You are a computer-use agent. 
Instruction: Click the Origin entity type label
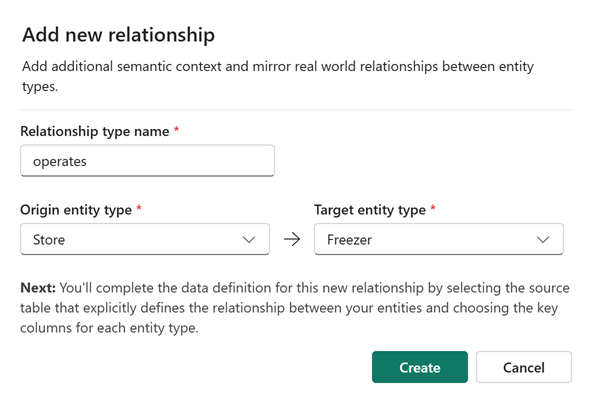click(x=76, y=210)
